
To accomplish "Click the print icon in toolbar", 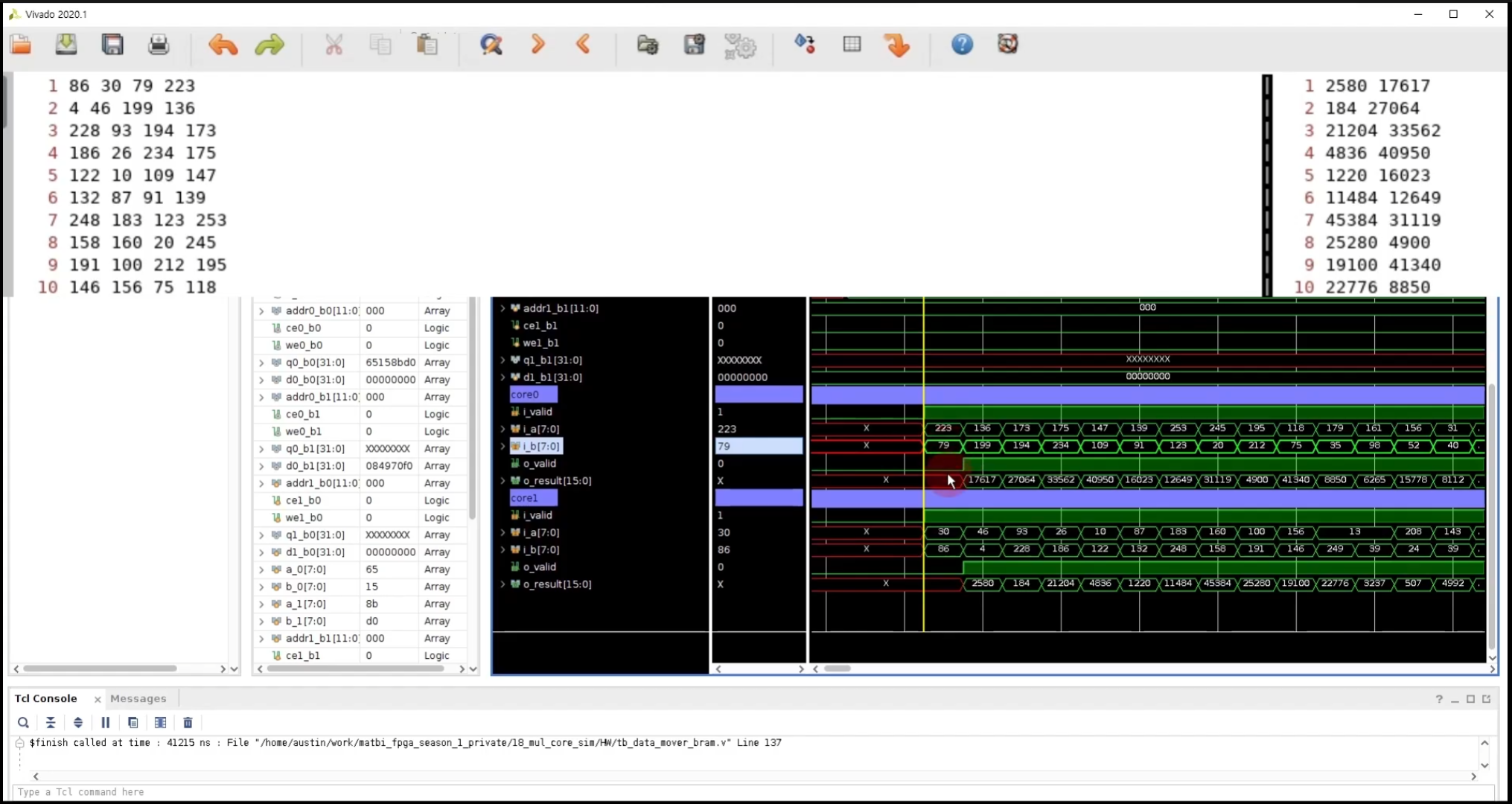I will click(x=159, y=45).
